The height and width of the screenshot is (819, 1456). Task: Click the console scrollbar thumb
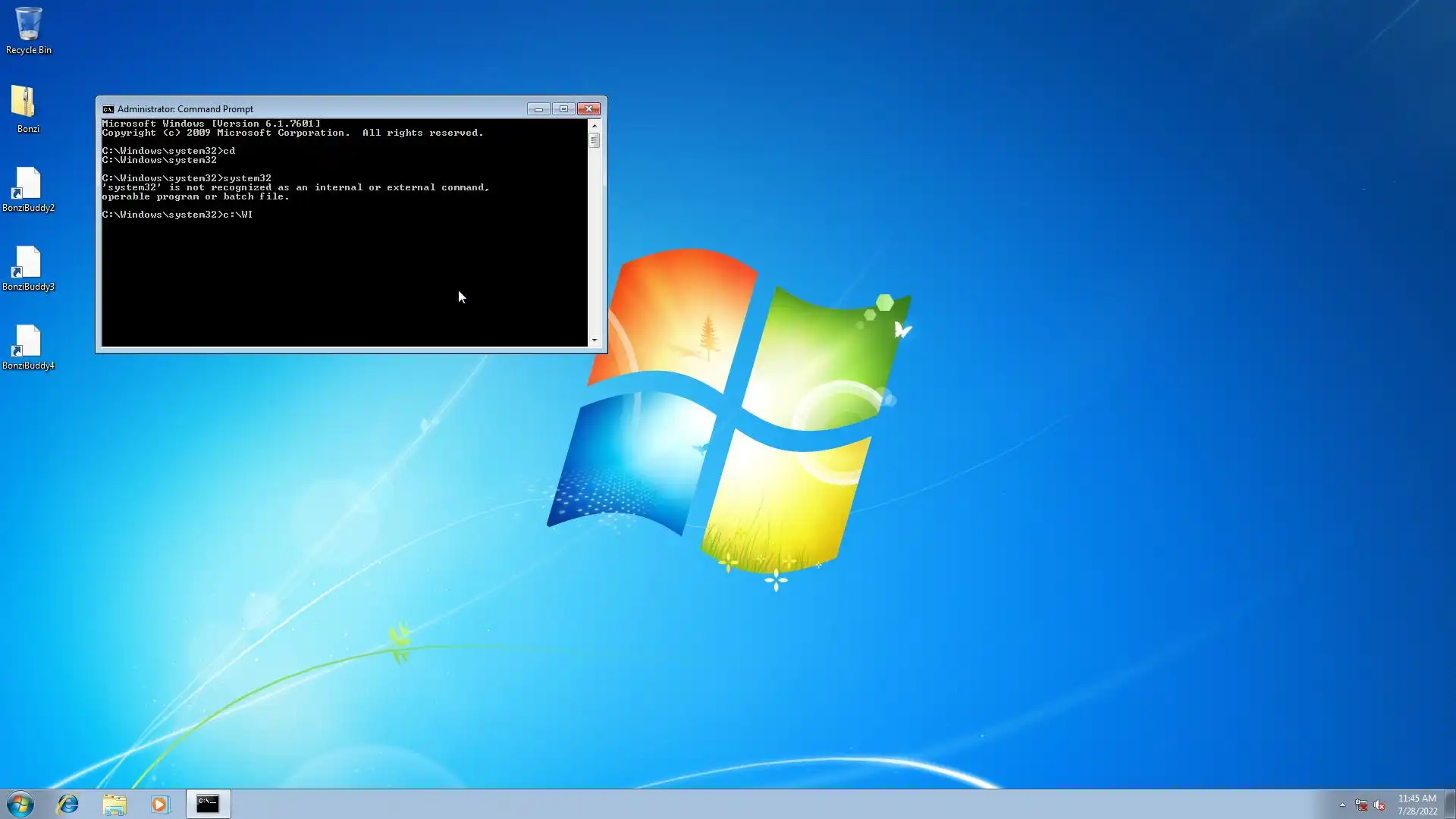[594, 140]
